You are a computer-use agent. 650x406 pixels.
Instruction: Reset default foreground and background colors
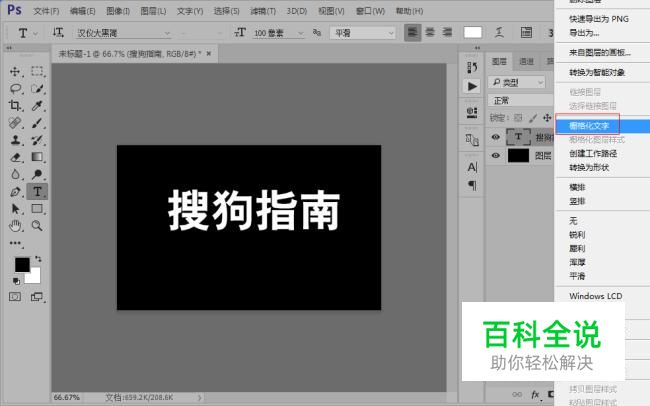16,282
